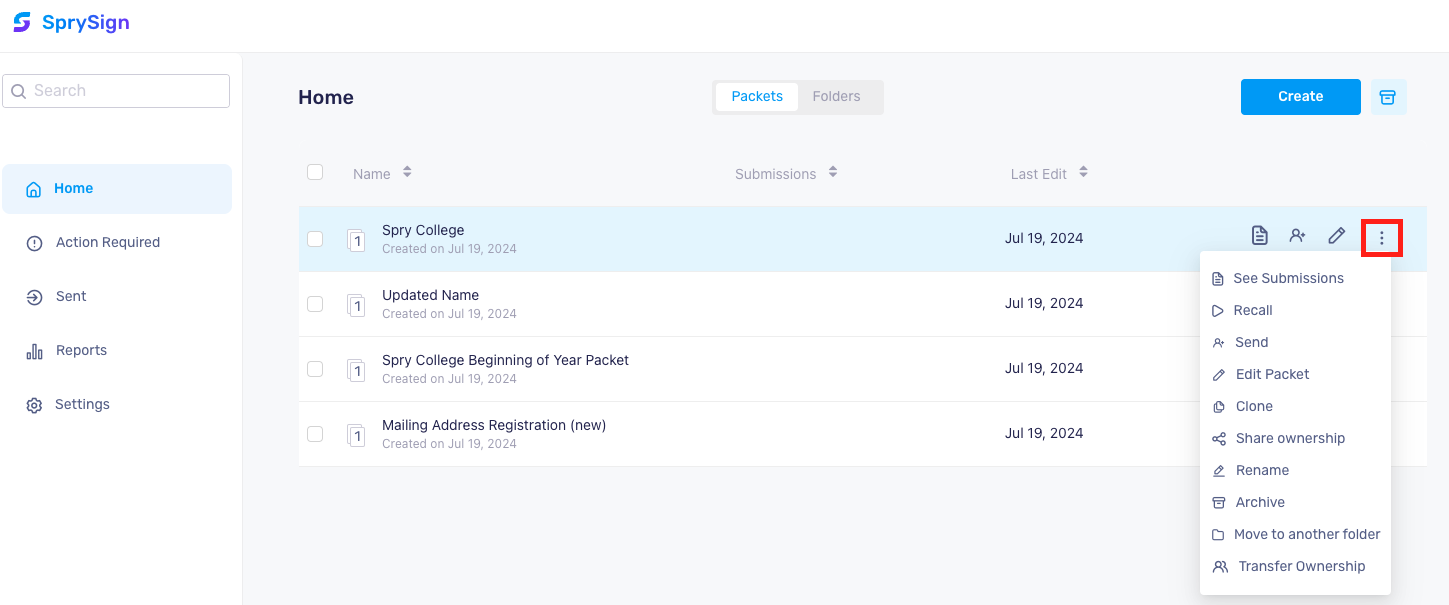Viewport: 1449px width, 605px height.
Task: Sort packets by the Name column arrows
Action: [407, 172]
